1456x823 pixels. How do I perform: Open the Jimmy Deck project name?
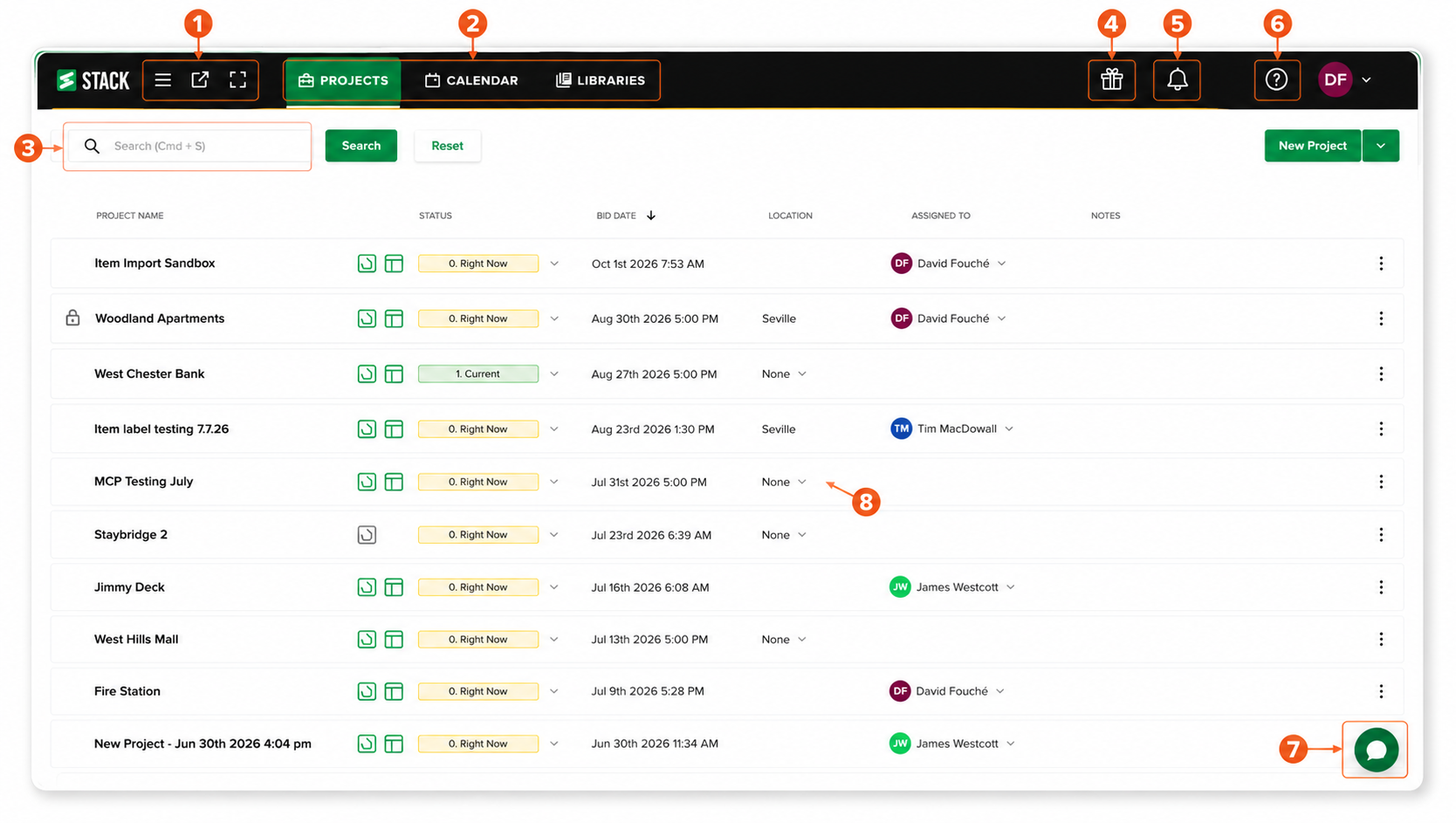click(x=129, y=587)
